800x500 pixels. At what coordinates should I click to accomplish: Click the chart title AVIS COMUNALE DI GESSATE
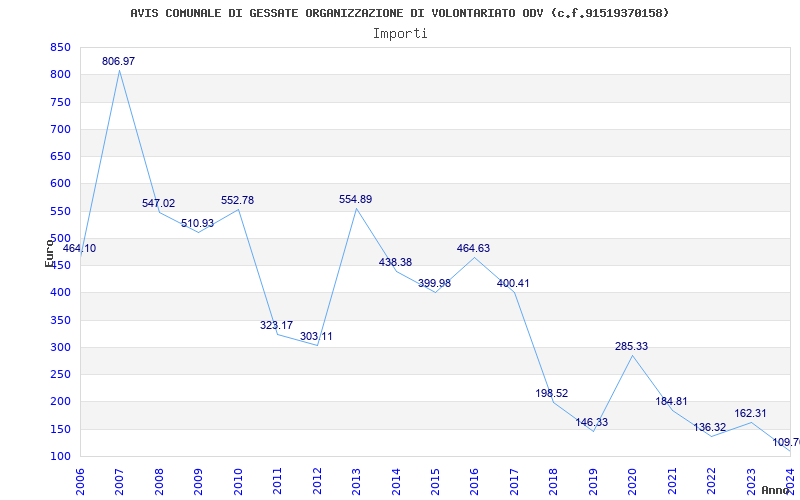coord(400,13)
